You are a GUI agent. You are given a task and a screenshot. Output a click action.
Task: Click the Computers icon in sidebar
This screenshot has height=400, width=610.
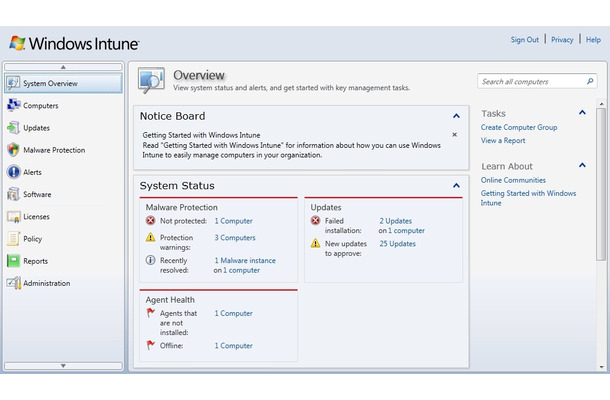click(x=13, y=105)
